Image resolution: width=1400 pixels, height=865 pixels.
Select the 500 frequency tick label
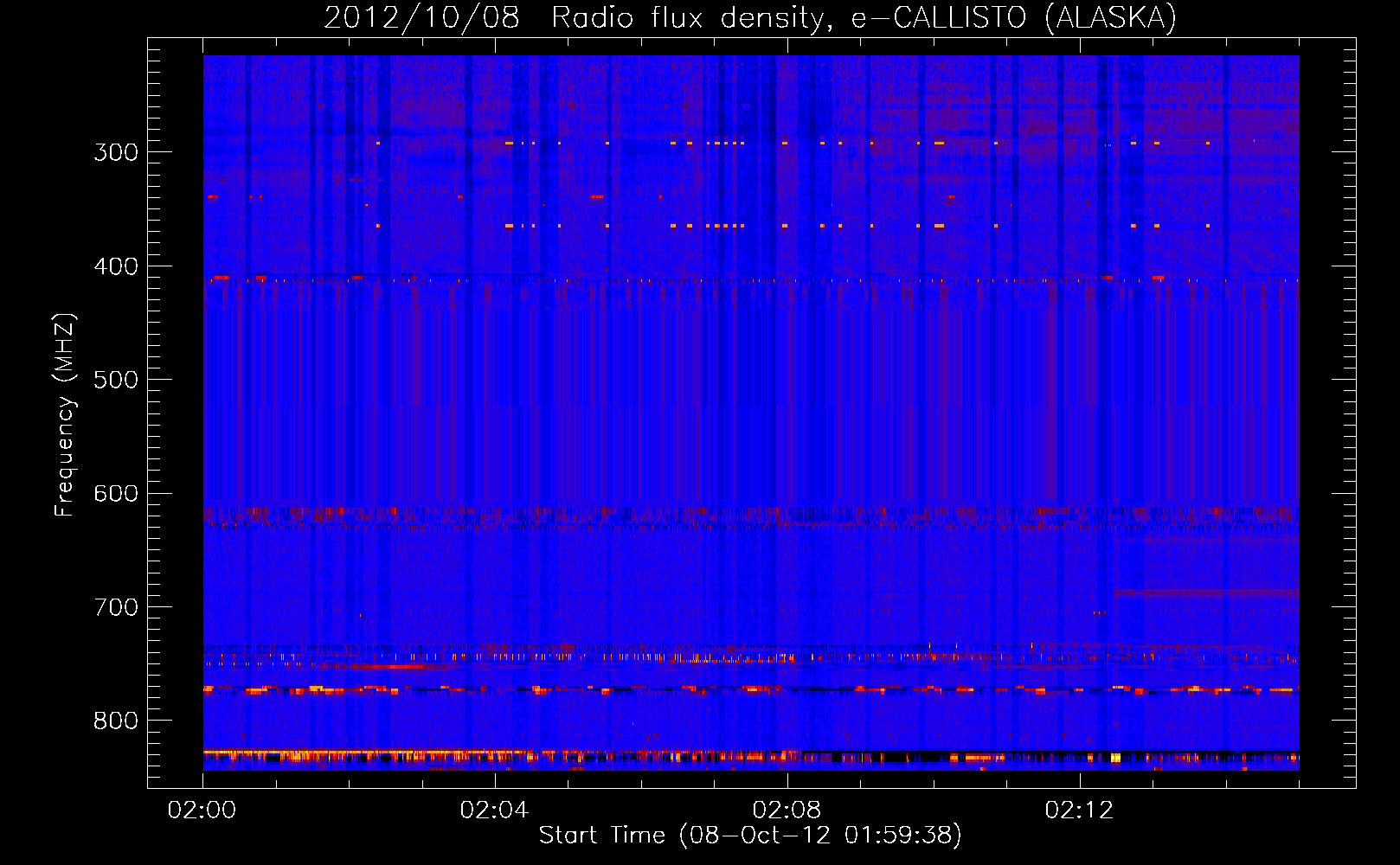[116, 380]
